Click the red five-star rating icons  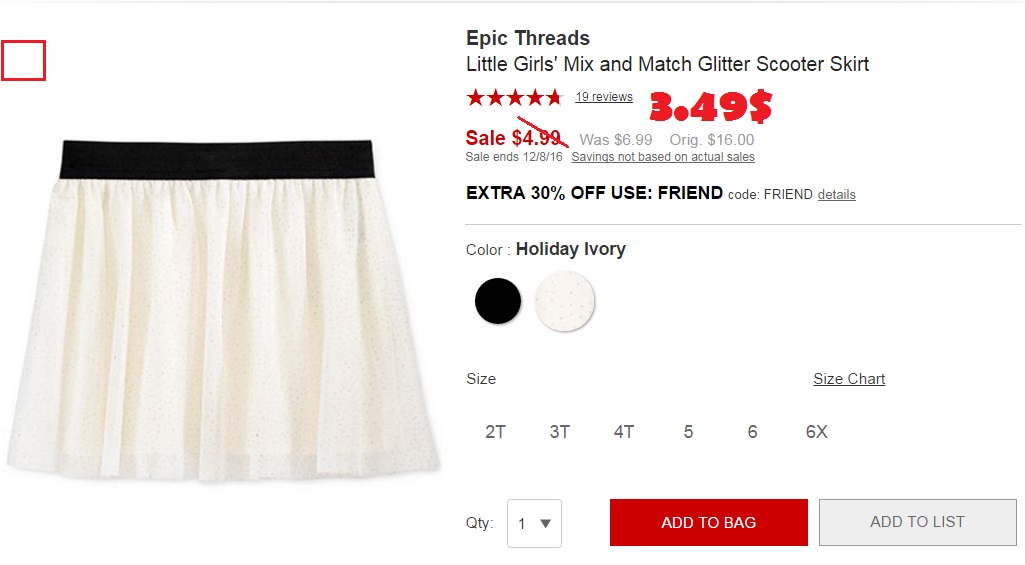tap(514, 97)
